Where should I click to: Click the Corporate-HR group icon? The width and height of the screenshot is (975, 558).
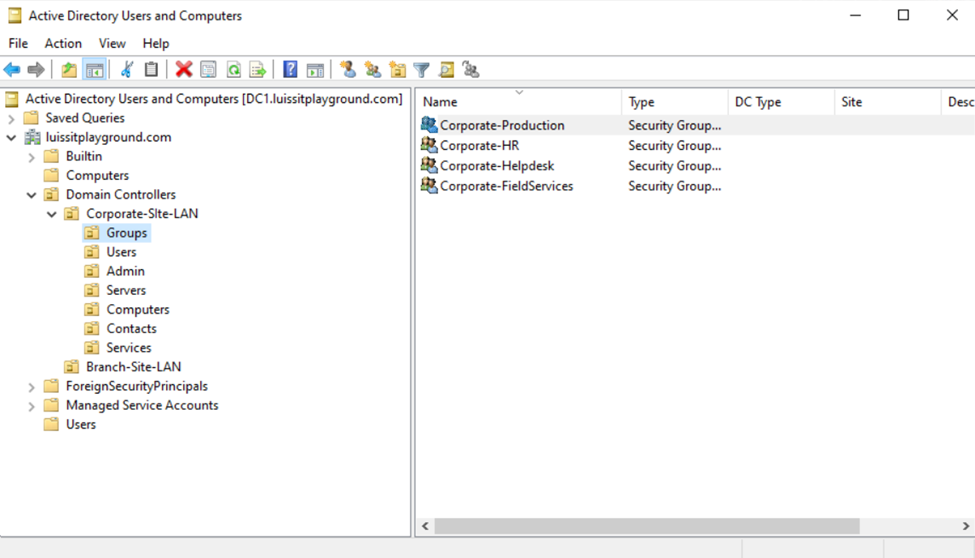(x=429, y=145)
